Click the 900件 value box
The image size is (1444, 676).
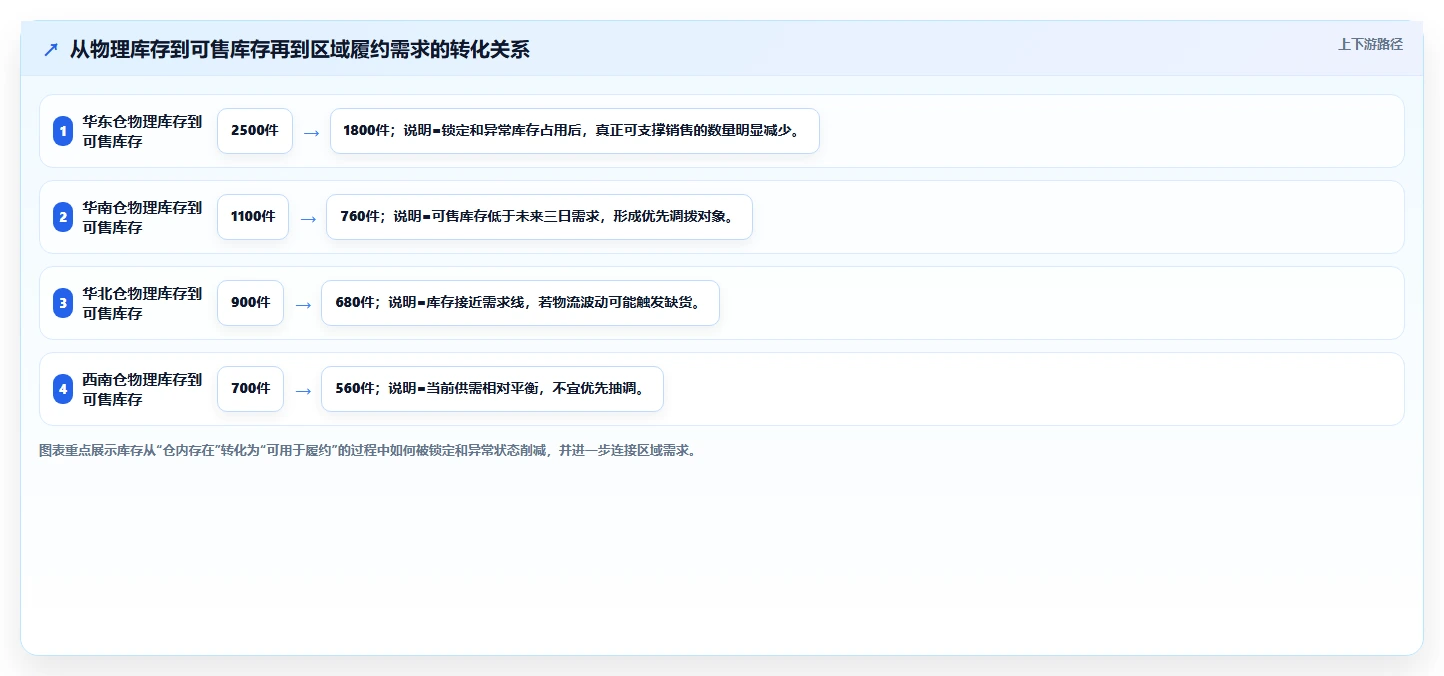pyautogui.click(x=250, y=303)
